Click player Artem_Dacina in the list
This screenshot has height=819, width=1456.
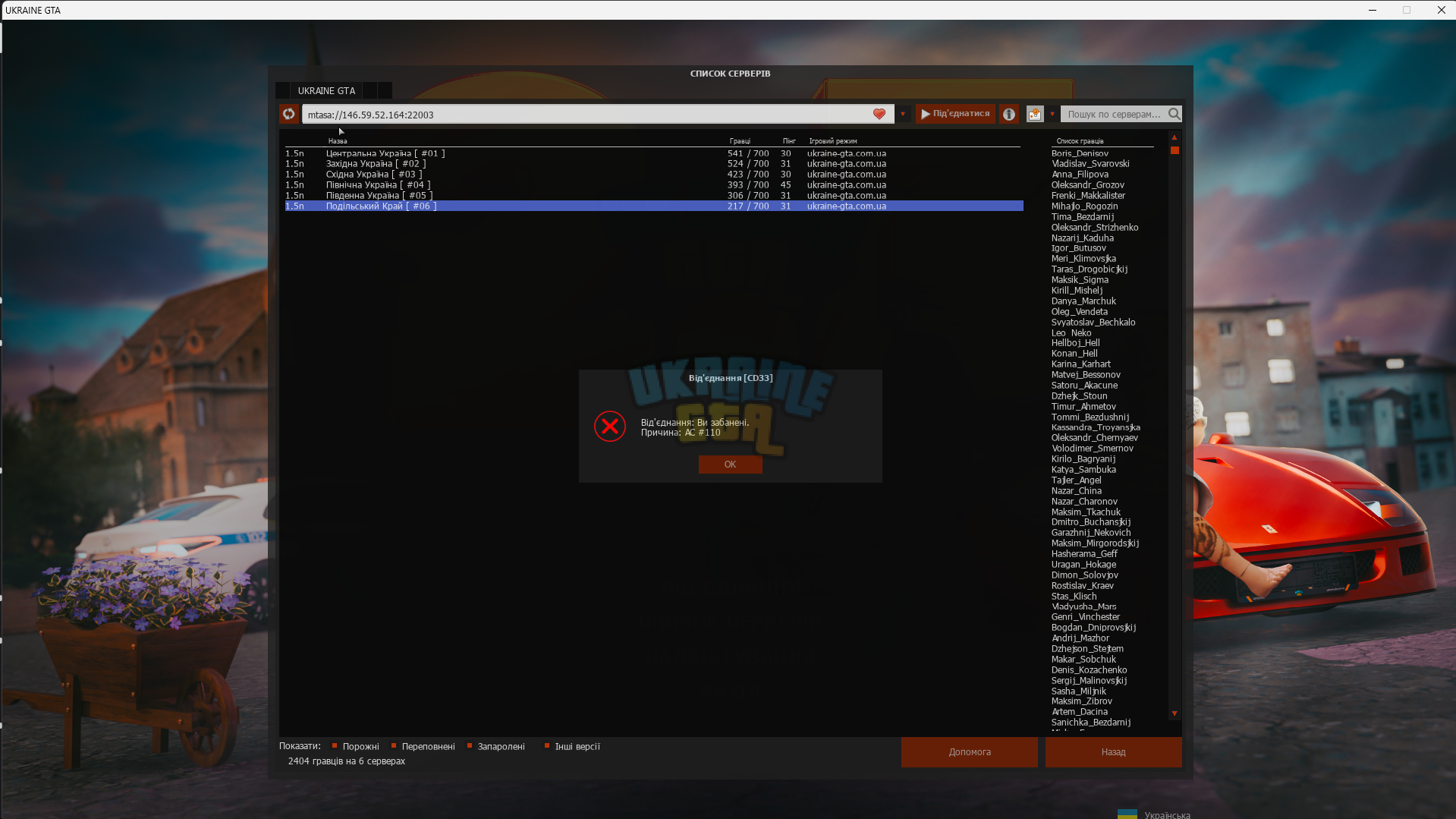[x=1080, y=712]
